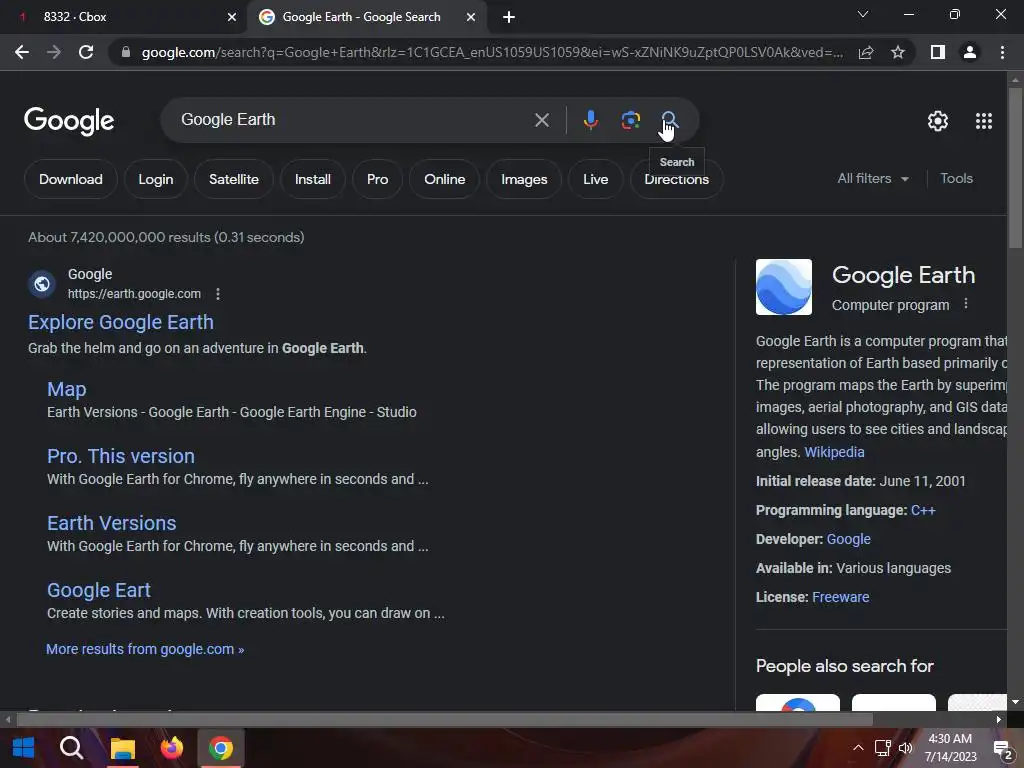Select the Pro filter chip
The width and height of the screenshot is (1024, 768).
pos(377,179)
